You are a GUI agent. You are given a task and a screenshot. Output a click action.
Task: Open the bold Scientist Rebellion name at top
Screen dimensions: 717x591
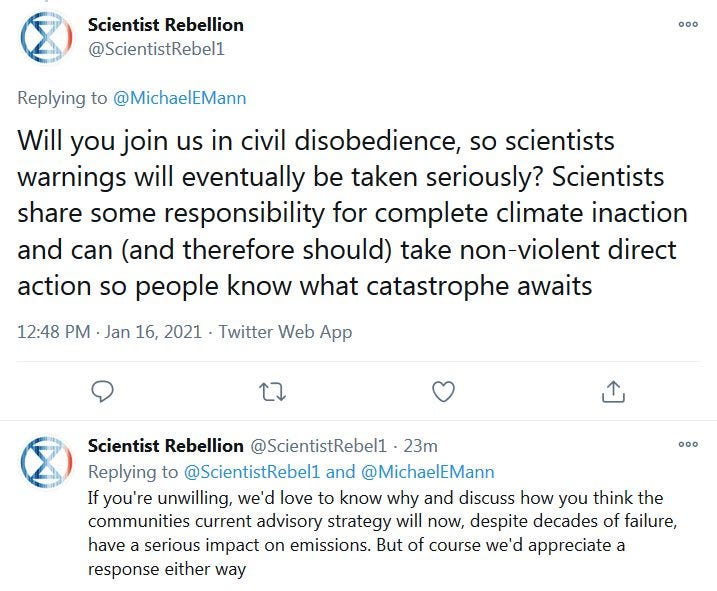click(165, 24)
